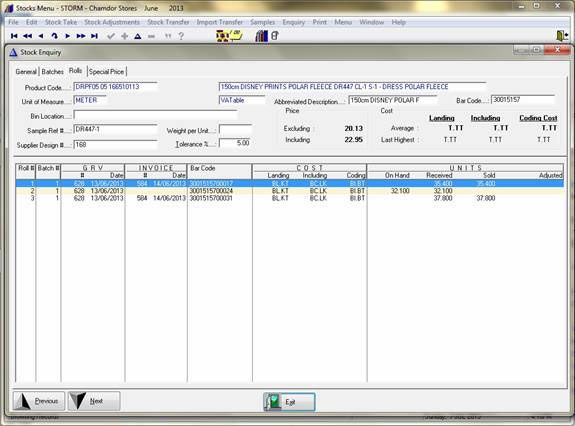Click the question mark help icon
575x426 pixels.
[181, 36]
